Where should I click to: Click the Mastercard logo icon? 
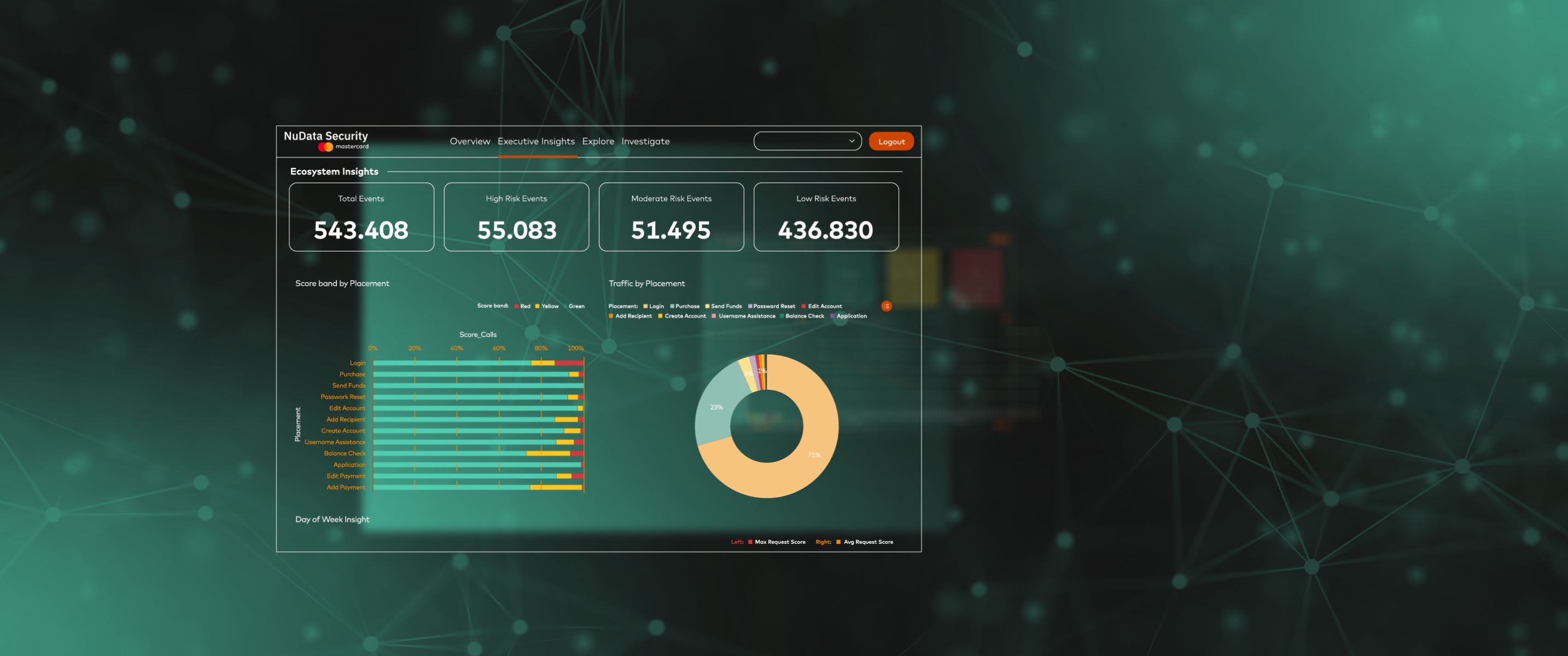(325, 147)
